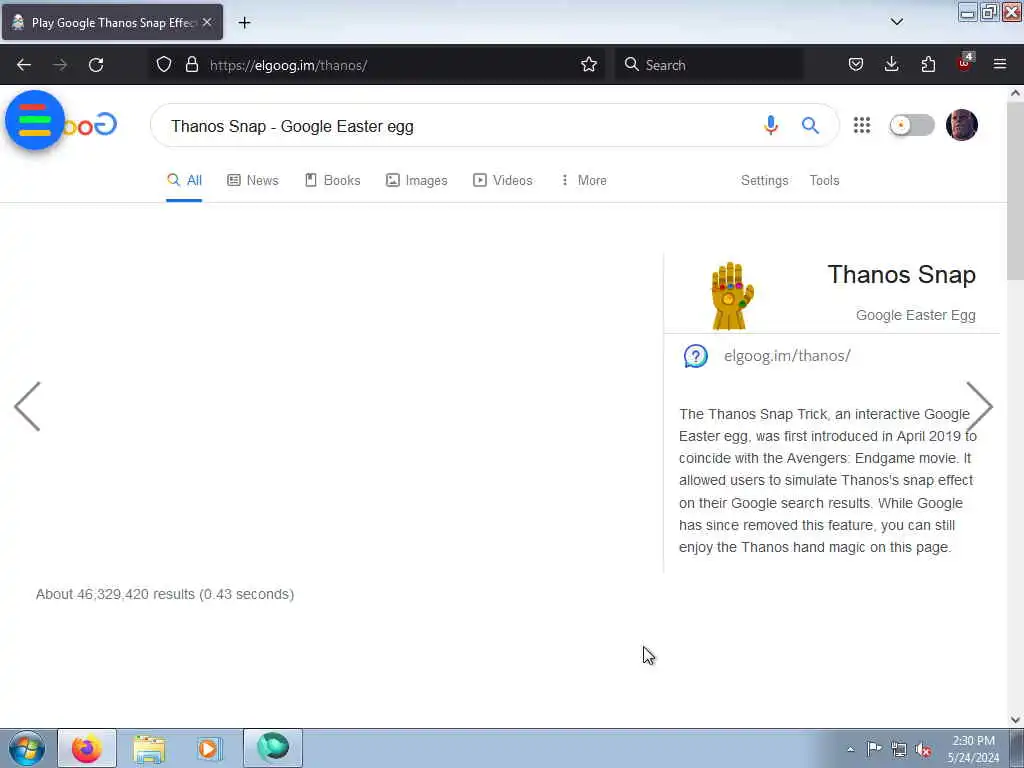Expand the More search options

(583, 180)
